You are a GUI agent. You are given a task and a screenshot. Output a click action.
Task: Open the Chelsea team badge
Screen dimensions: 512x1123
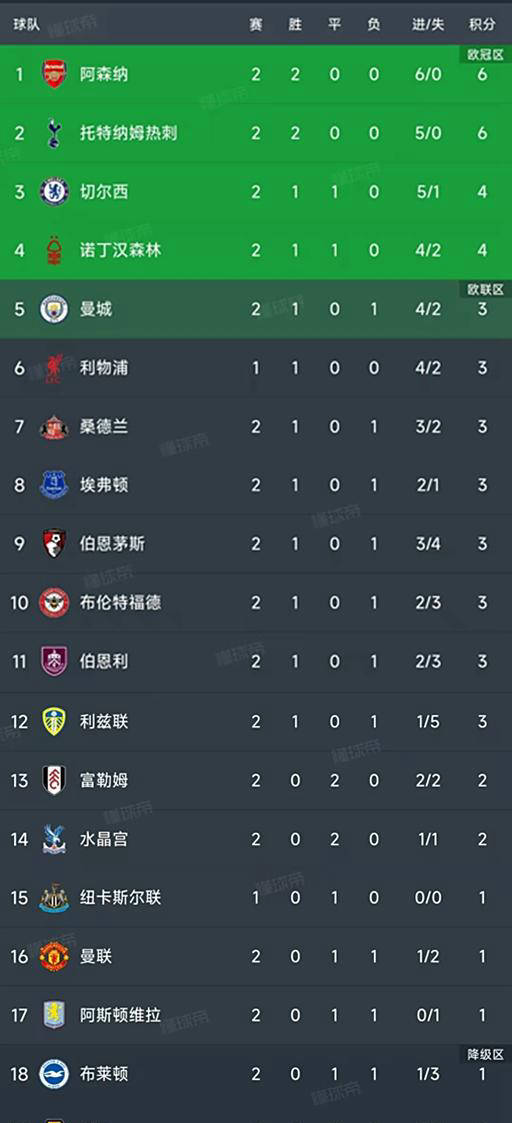[x=54, y=192]
